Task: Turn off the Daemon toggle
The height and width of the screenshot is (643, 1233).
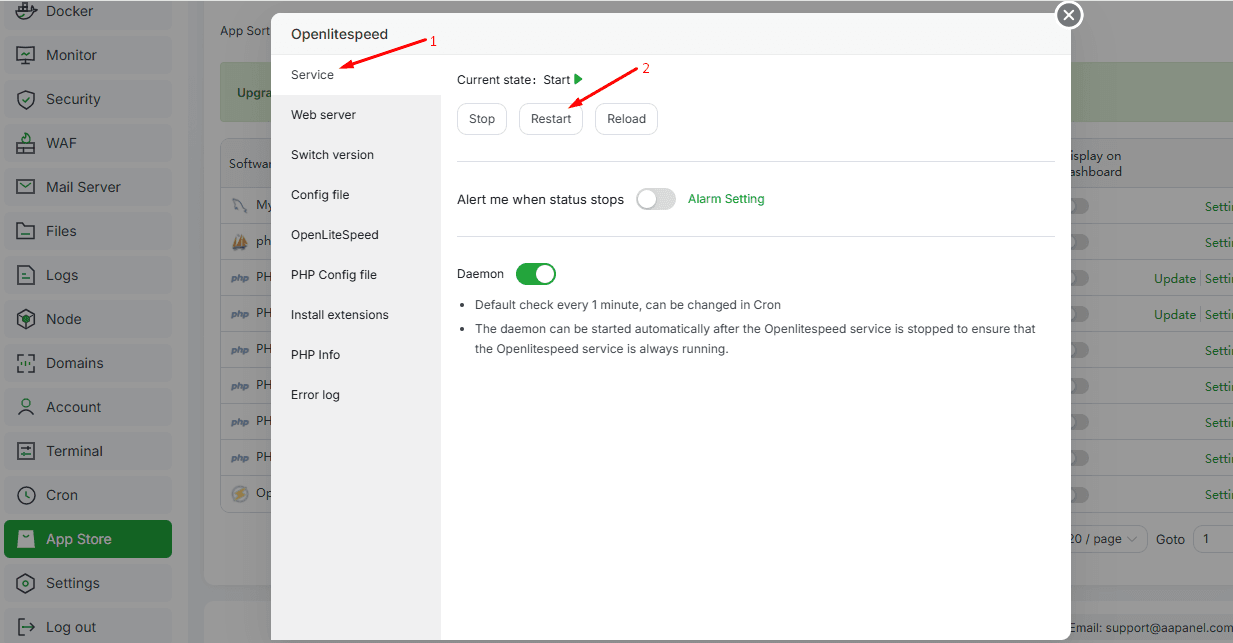Action: tap(535, 274)
